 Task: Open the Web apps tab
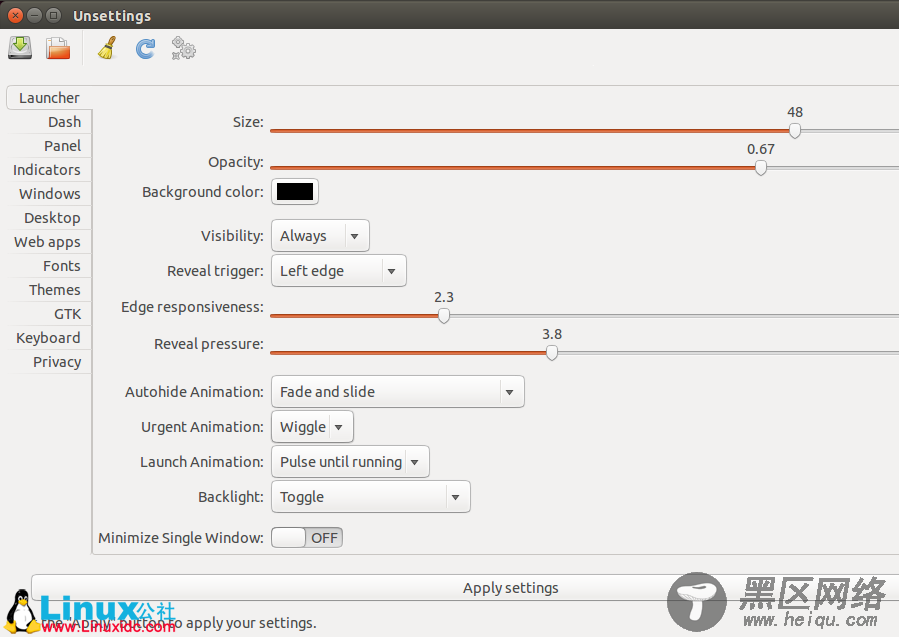pos(49,243)
